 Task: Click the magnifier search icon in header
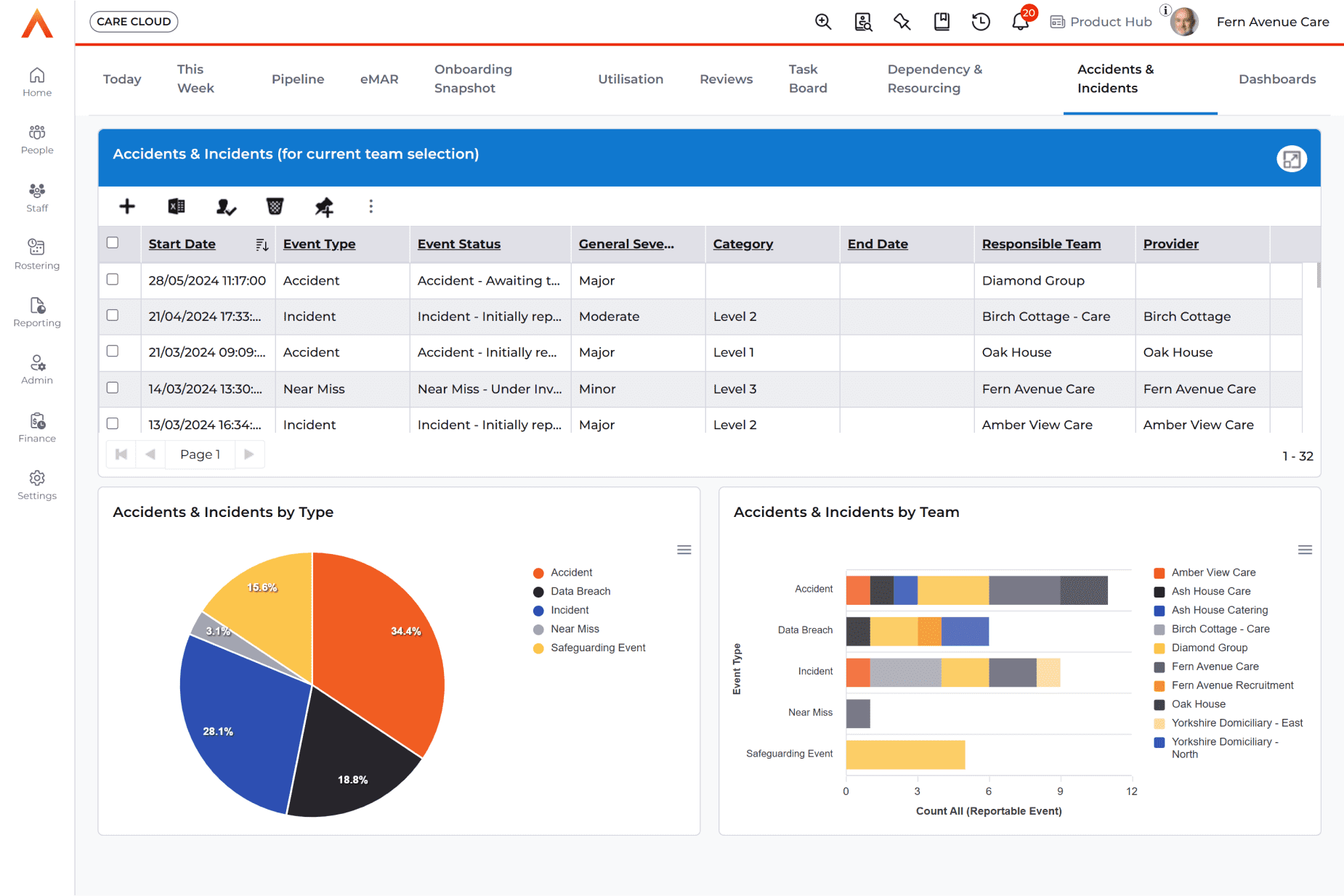pos(823,22)
